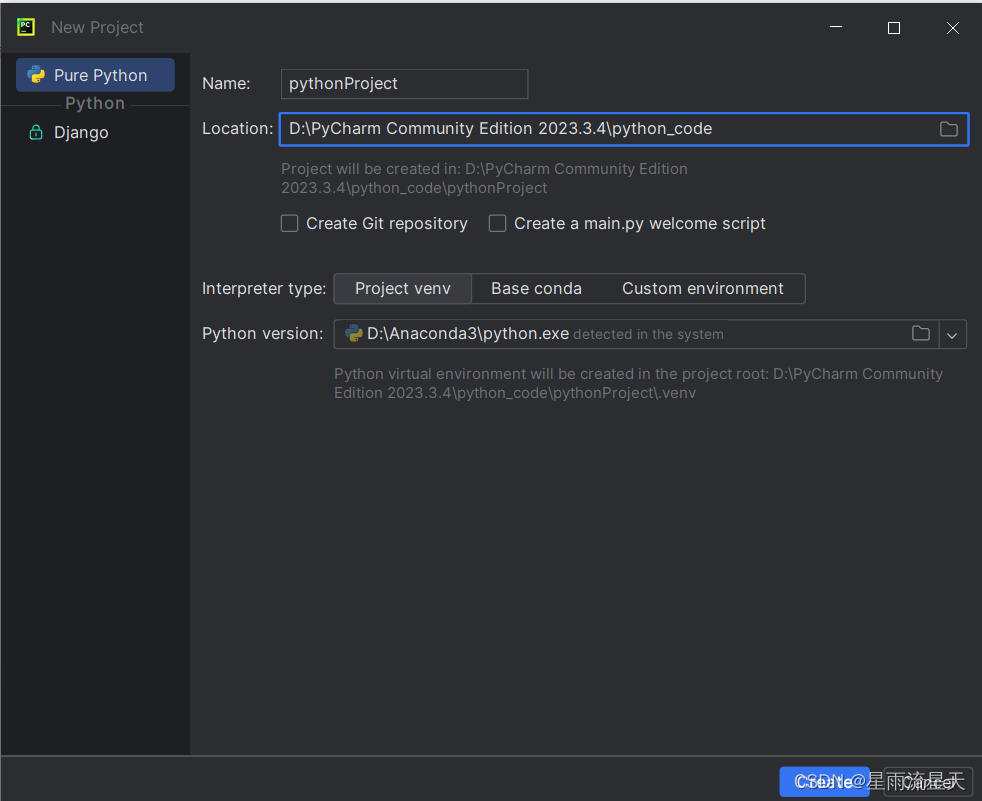982x801 pixels.
Task: Click the 'Python version:' label
Action: click(x=262, y=334)
